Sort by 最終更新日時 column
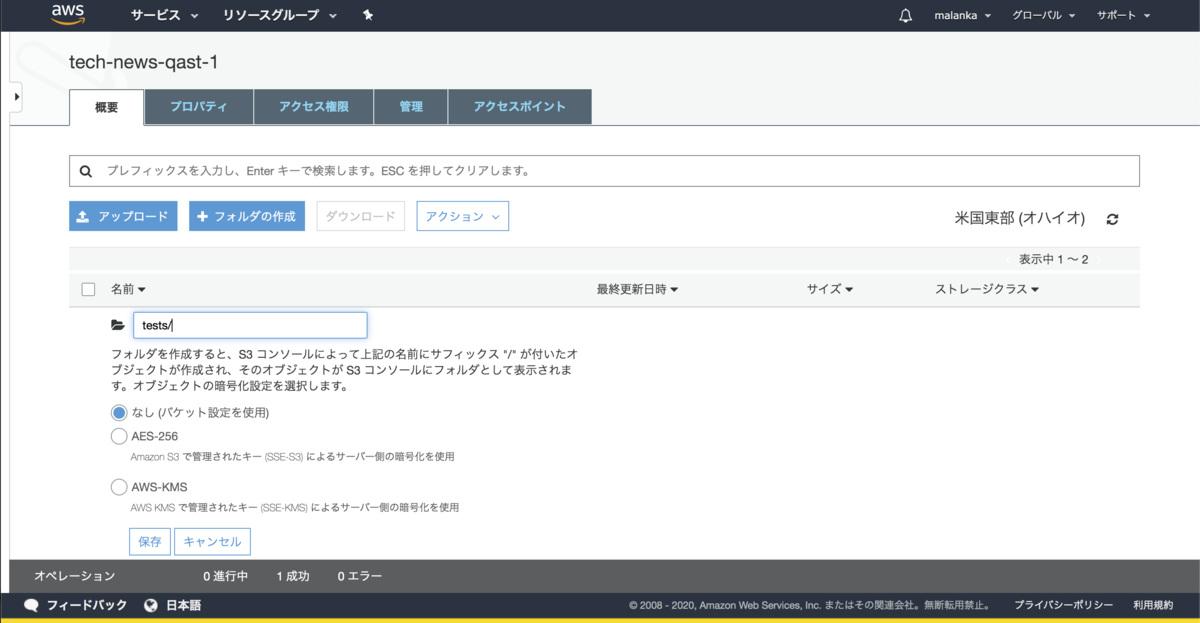 [637, 289]
